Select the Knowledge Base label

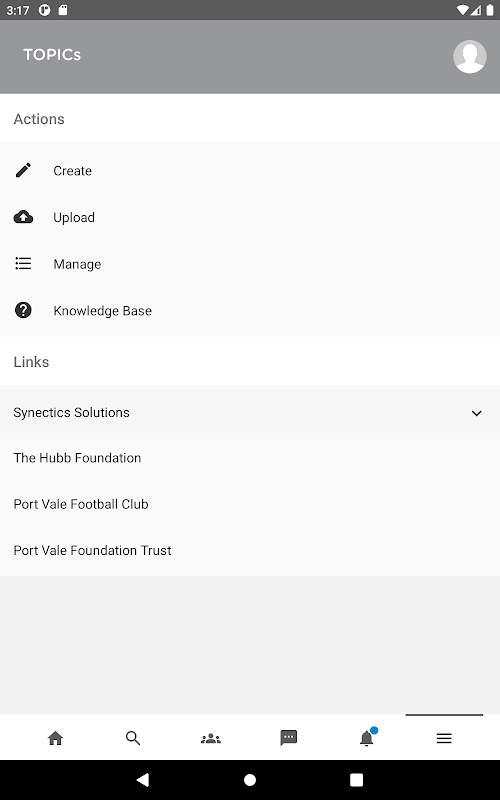(103, 311)
